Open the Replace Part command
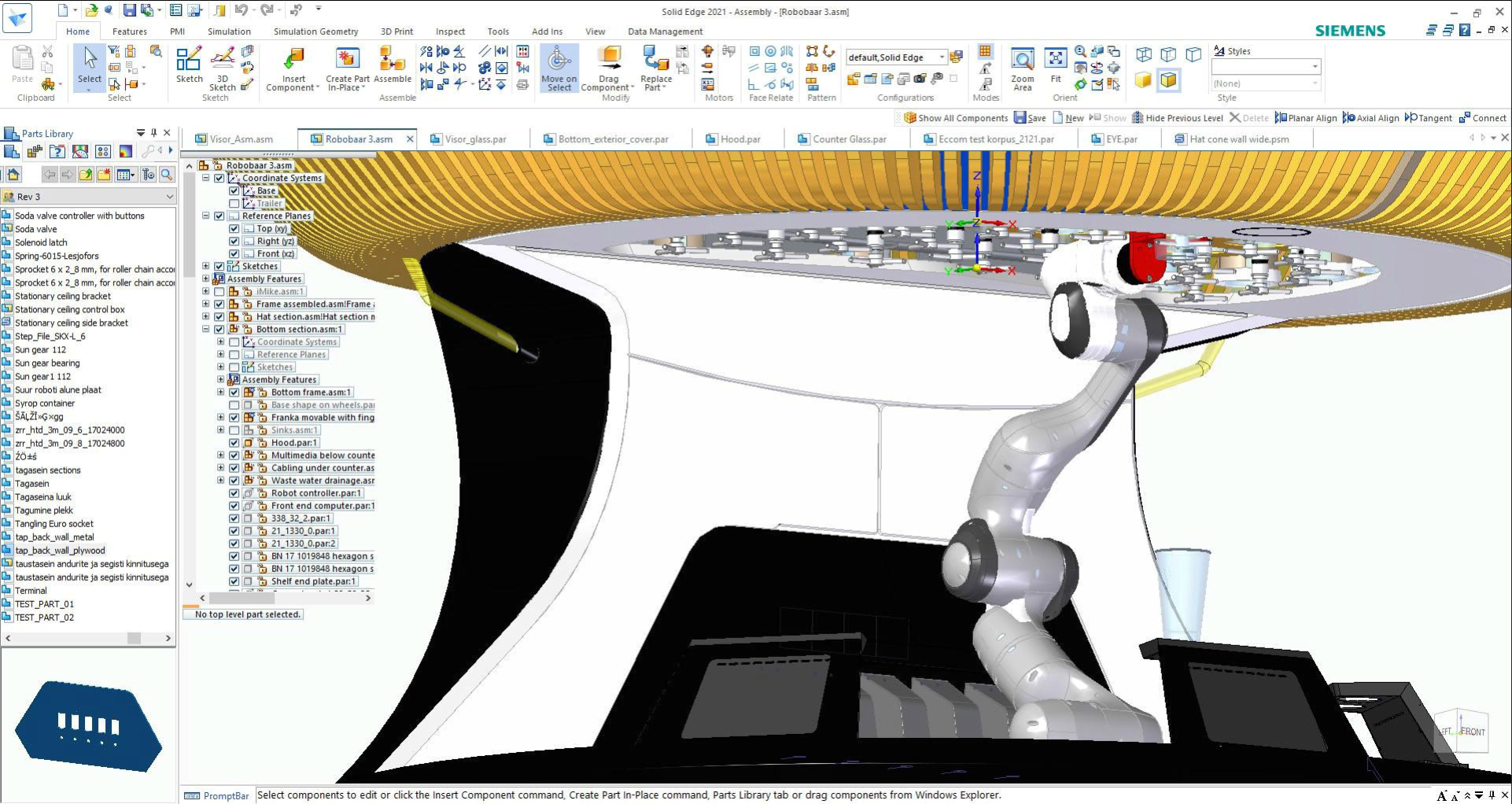Image resolution: width=1512 pixels, height=804 pixels. 655,68
